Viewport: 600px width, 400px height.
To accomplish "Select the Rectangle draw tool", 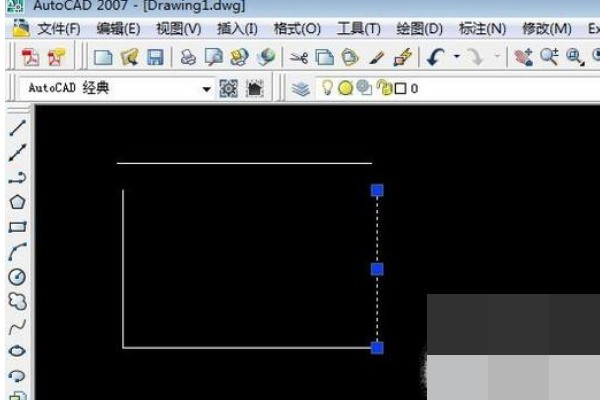I will point(18,227).
